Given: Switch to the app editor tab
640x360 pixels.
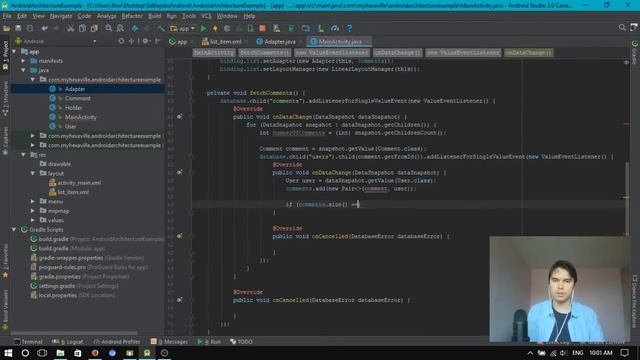Looking at the screenshot, I should 181,42.
